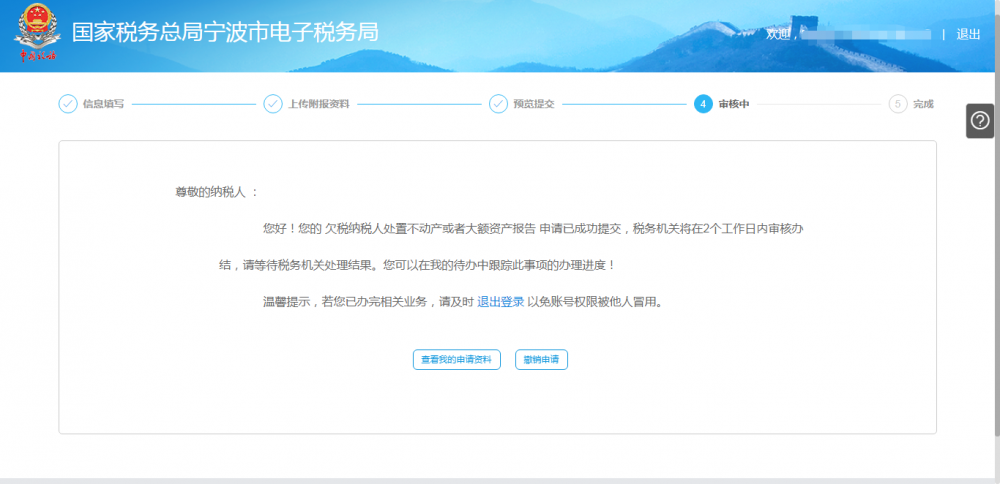Image resolution: width=1000 pixels, height=484 pixels.
Task: Select the 预览提交 step label
Action: 534,104
